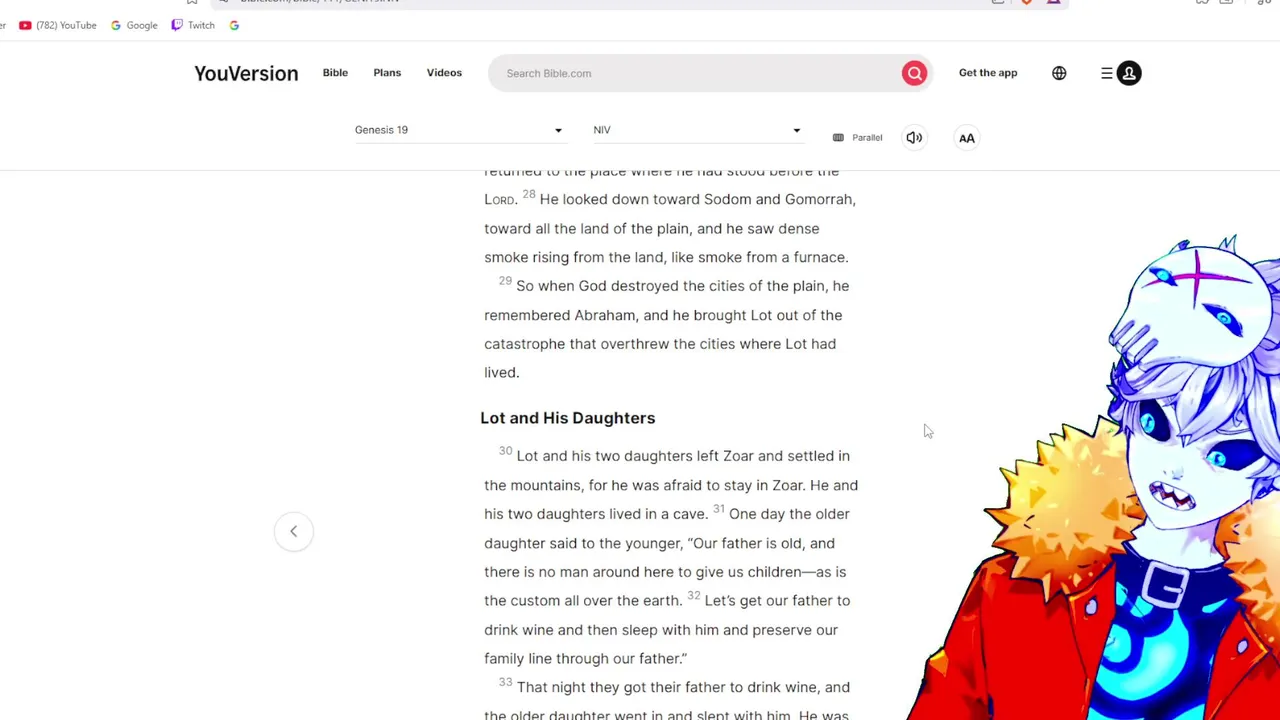Toggle Parallel reading mode
1280x720 pixels.
pyautogui.click(x=858, y=138)
